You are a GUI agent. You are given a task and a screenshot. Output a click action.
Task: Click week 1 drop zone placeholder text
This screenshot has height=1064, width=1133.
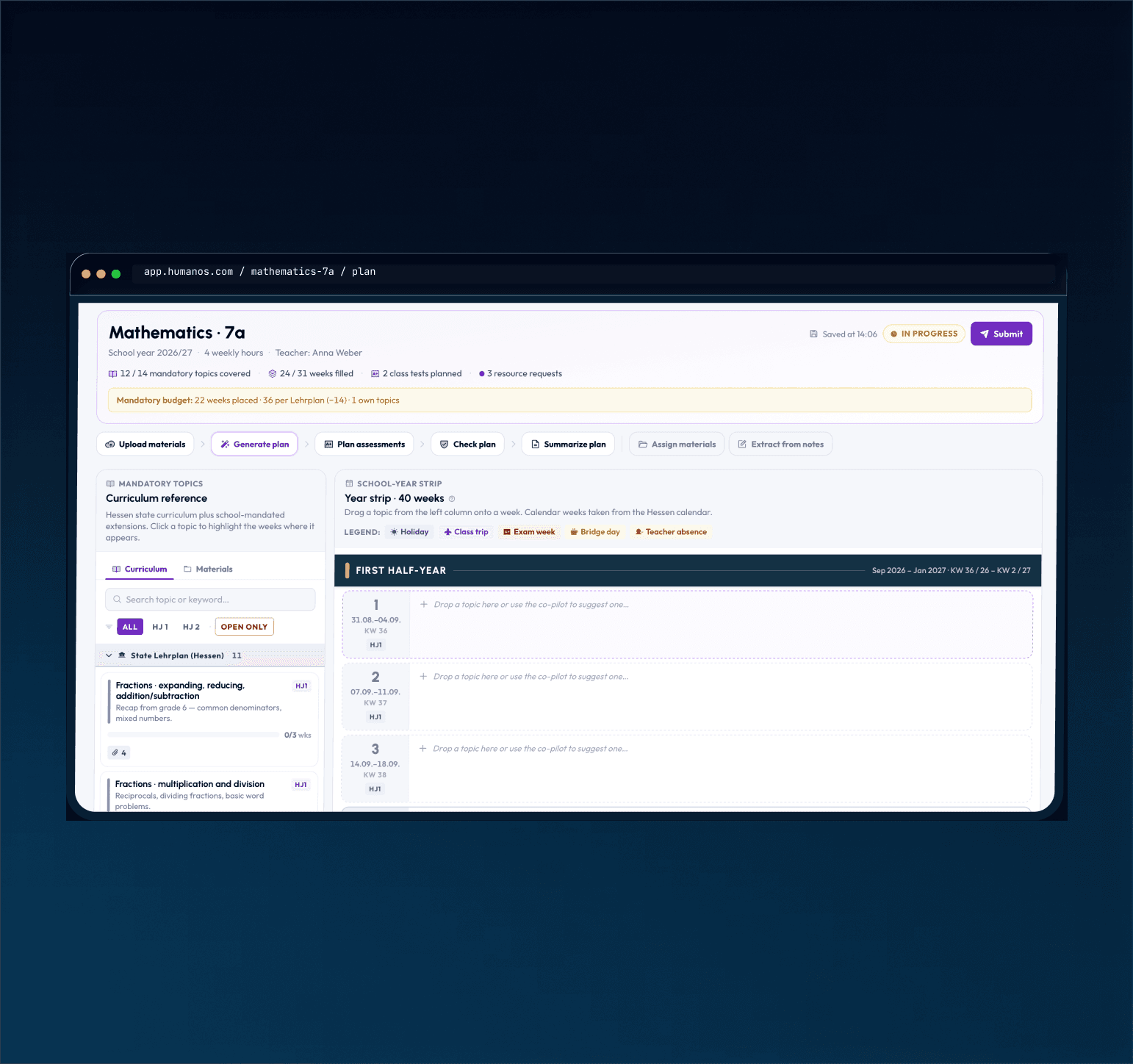[x=531, y=605]
